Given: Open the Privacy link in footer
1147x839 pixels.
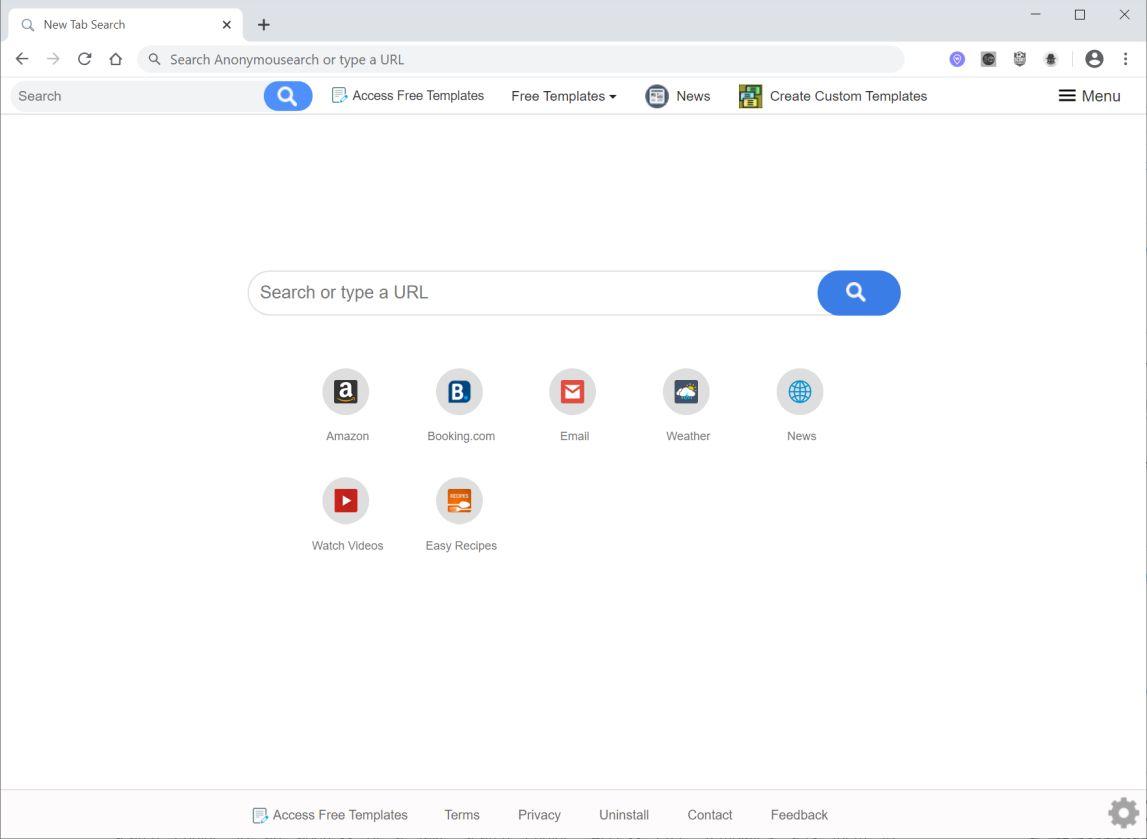Looking at the screenshot, I should tap(539, 815).
